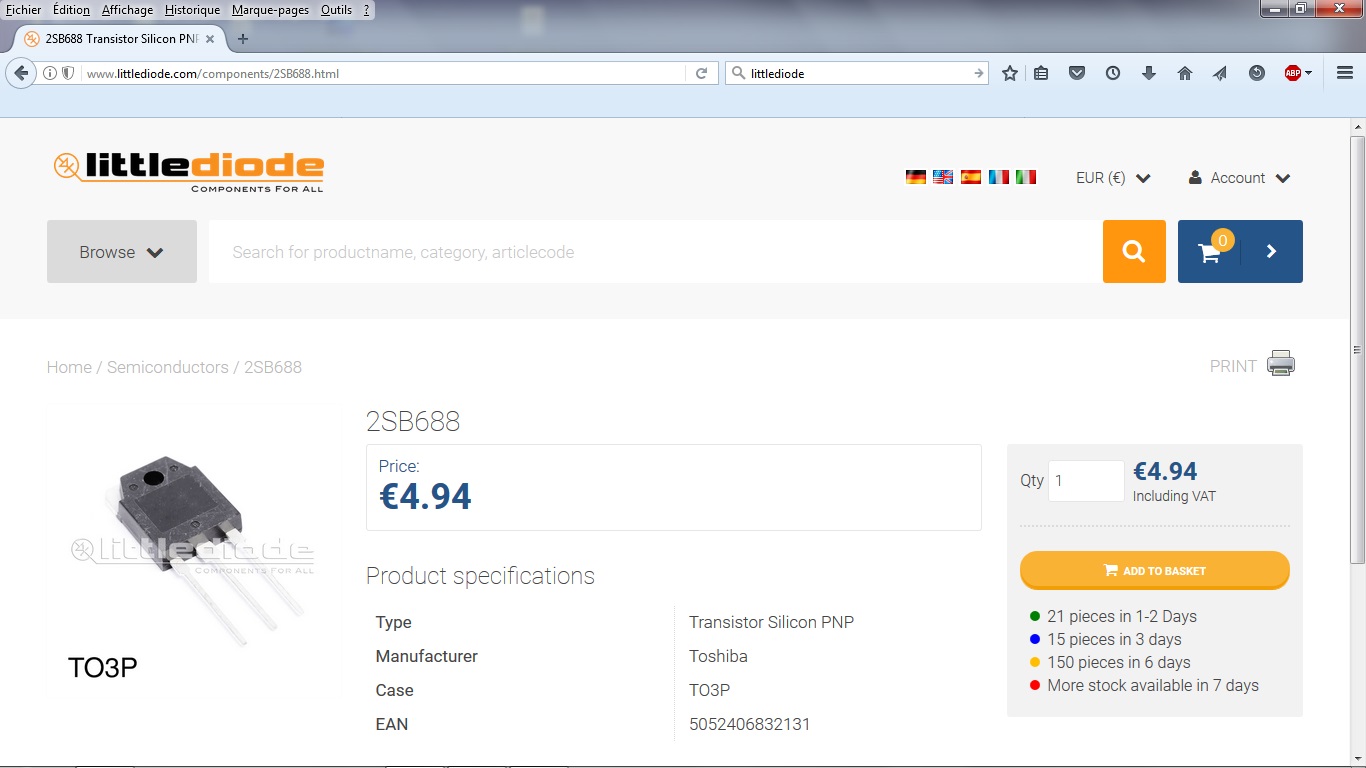1366x768 pixels.
Task: Open the Browse categories dropdown
Action: pos(122,252)
